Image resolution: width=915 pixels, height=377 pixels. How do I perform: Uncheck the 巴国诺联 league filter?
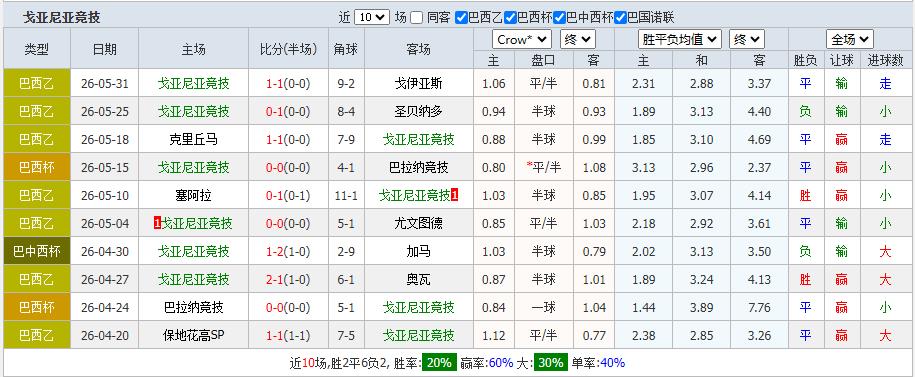coord(621,18)
